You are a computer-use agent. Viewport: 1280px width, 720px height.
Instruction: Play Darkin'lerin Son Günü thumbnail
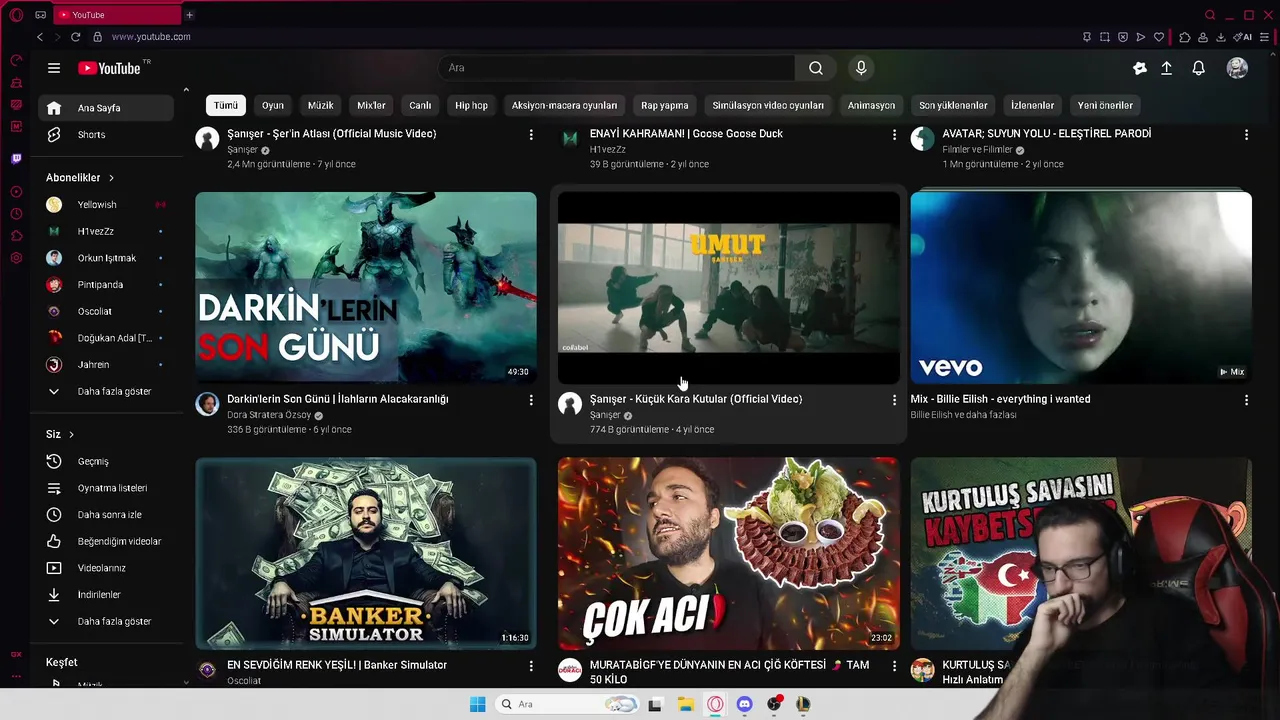click(x=366, y=288)
